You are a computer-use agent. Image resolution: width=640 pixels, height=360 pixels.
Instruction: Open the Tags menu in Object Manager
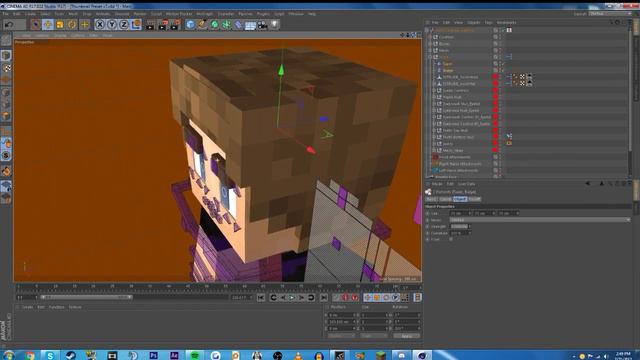(x=489, y=22)
